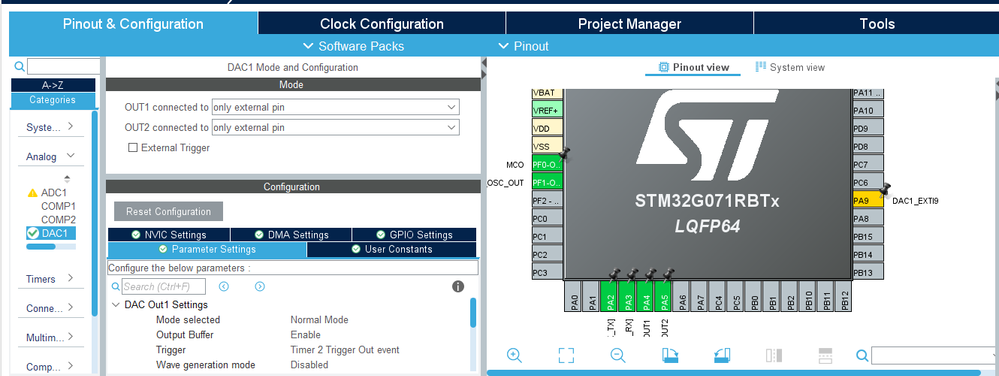Click the Reset Configuration button
This screenshot has height=376, width=999.
pos(168,212)
